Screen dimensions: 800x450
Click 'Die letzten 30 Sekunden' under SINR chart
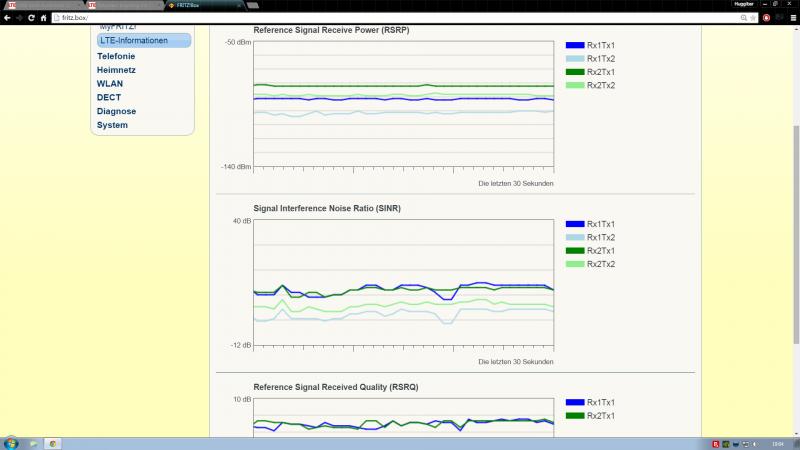pos(516,362)
